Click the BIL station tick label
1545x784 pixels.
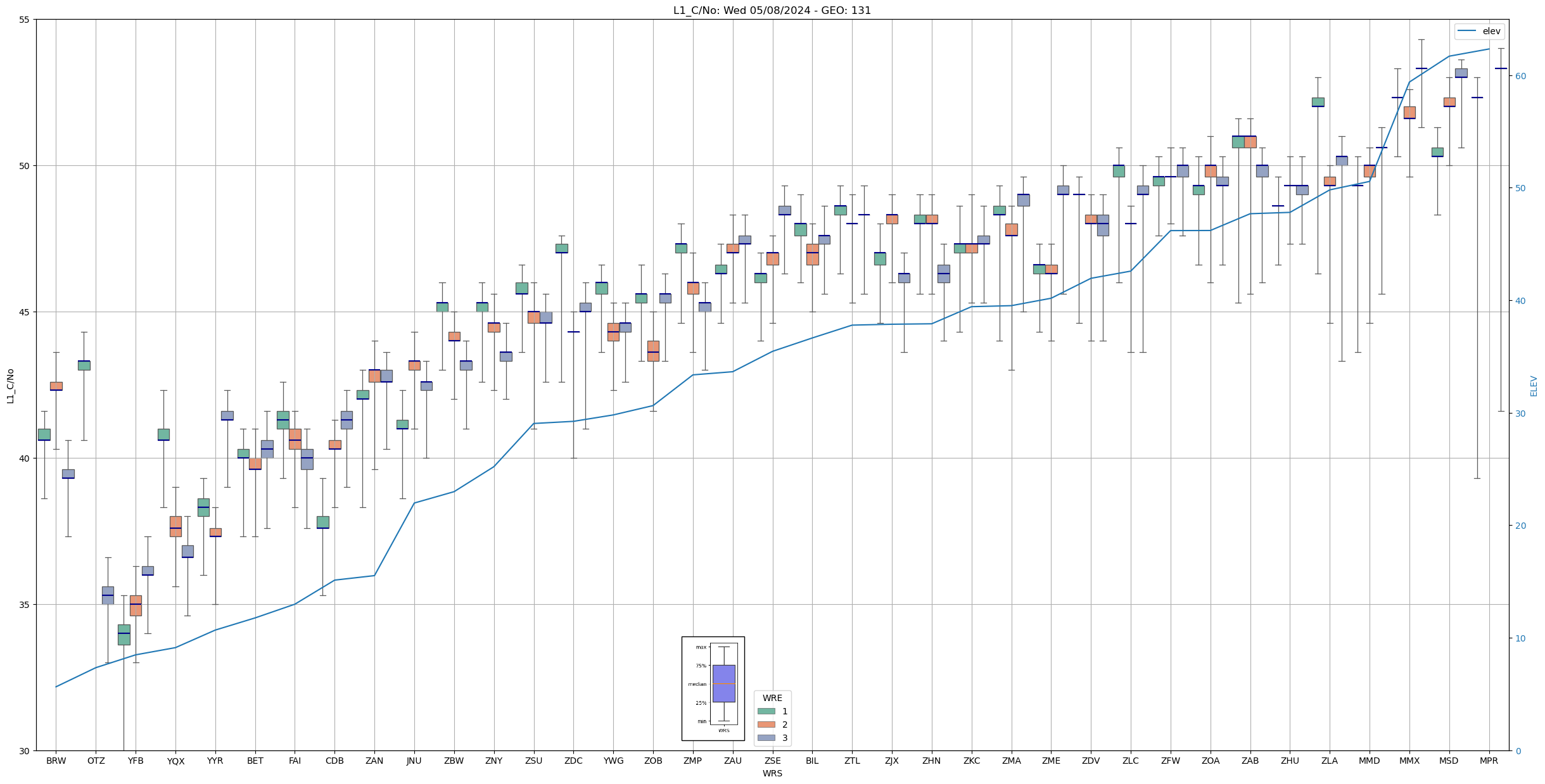tap(812, 761)
